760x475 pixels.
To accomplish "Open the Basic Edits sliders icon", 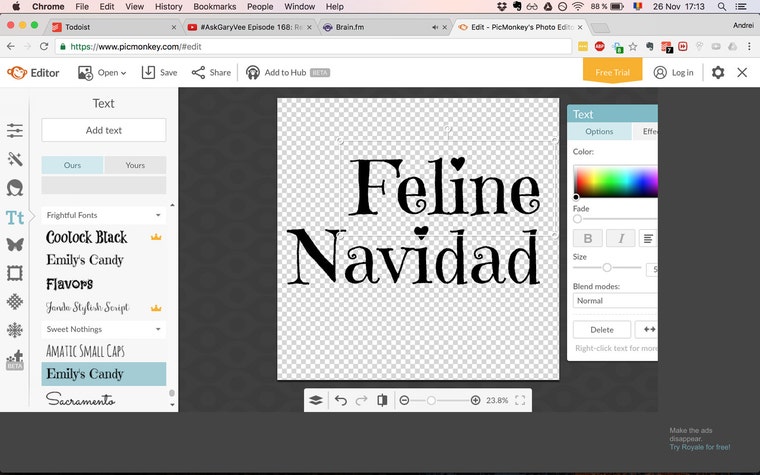I will (15, 130).
